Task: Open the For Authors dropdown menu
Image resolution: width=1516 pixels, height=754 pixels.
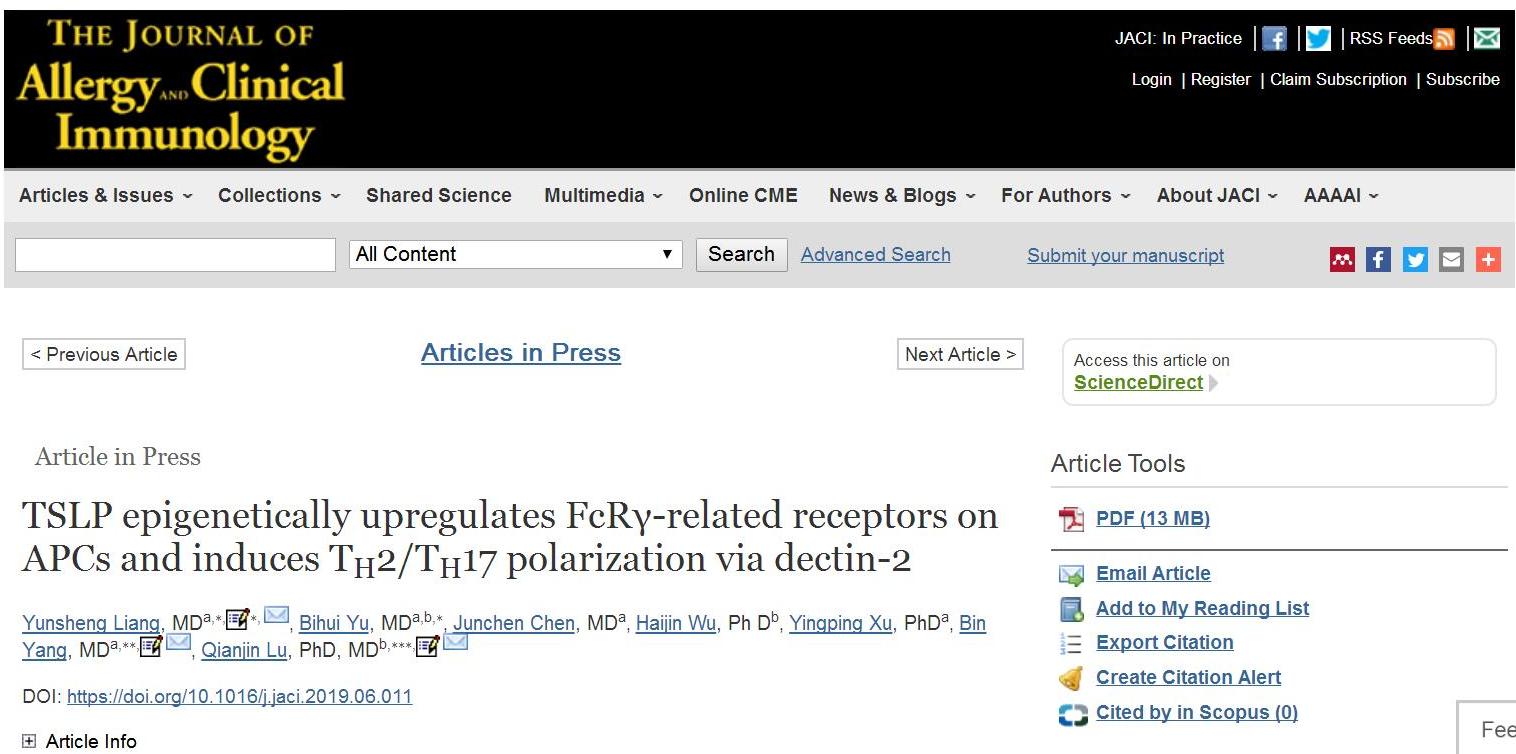Action: pyautogui.click(x=1065, y=196)
